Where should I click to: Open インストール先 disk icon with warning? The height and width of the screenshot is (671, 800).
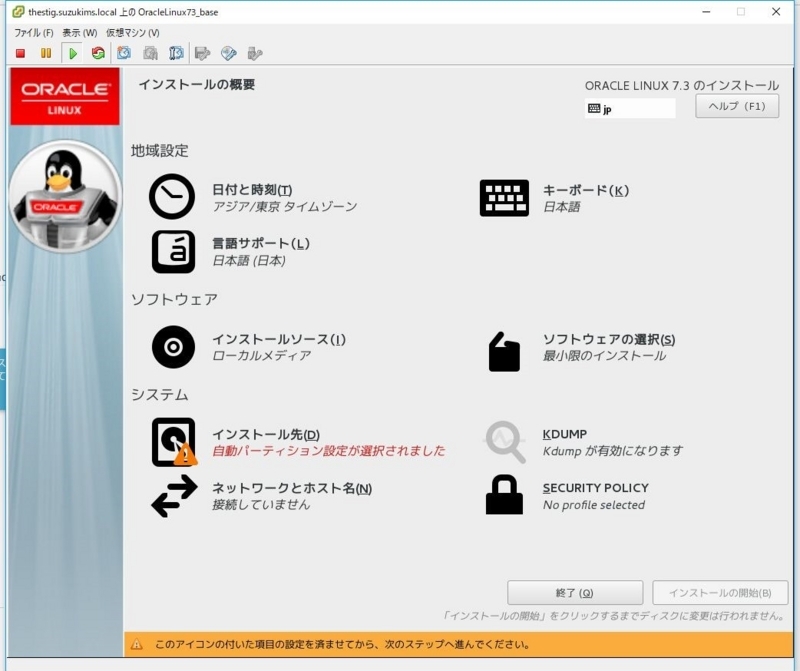pyautogui.click(x=174, y=442)
